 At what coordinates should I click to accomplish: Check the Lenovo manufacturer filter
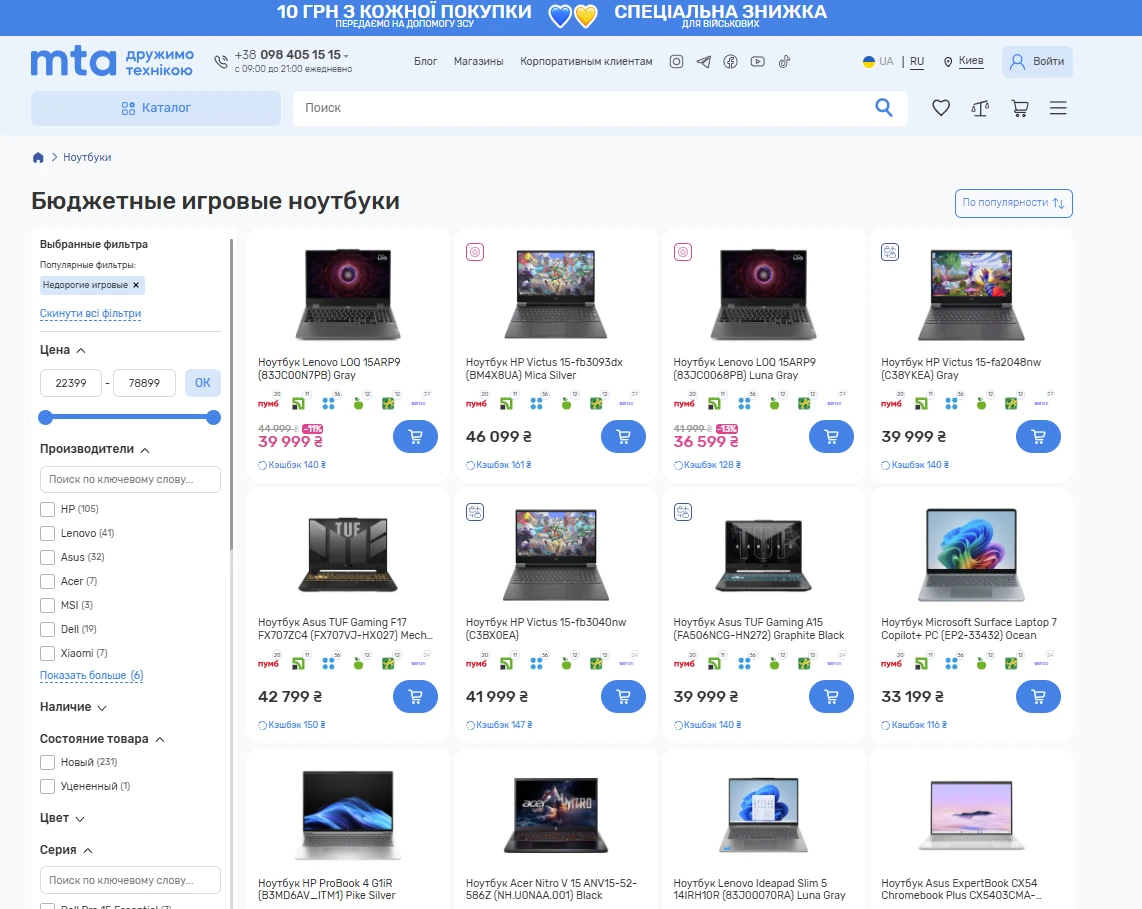[x=47, y=533]
